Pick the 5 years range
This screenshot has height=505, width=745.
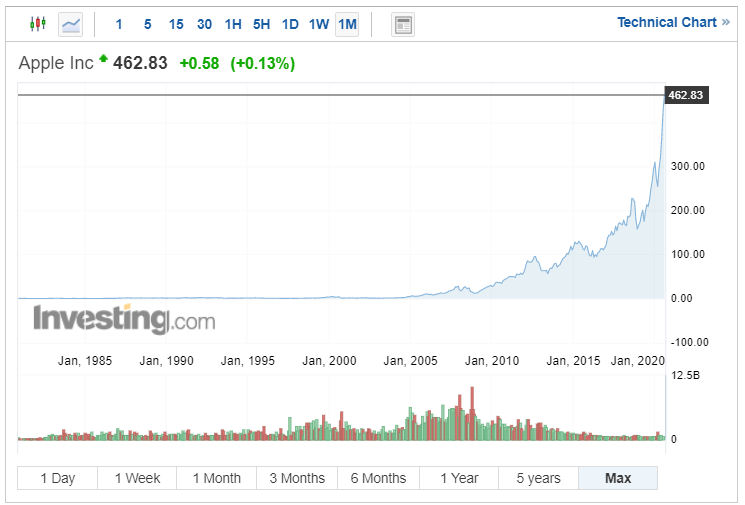coord(538,478)
